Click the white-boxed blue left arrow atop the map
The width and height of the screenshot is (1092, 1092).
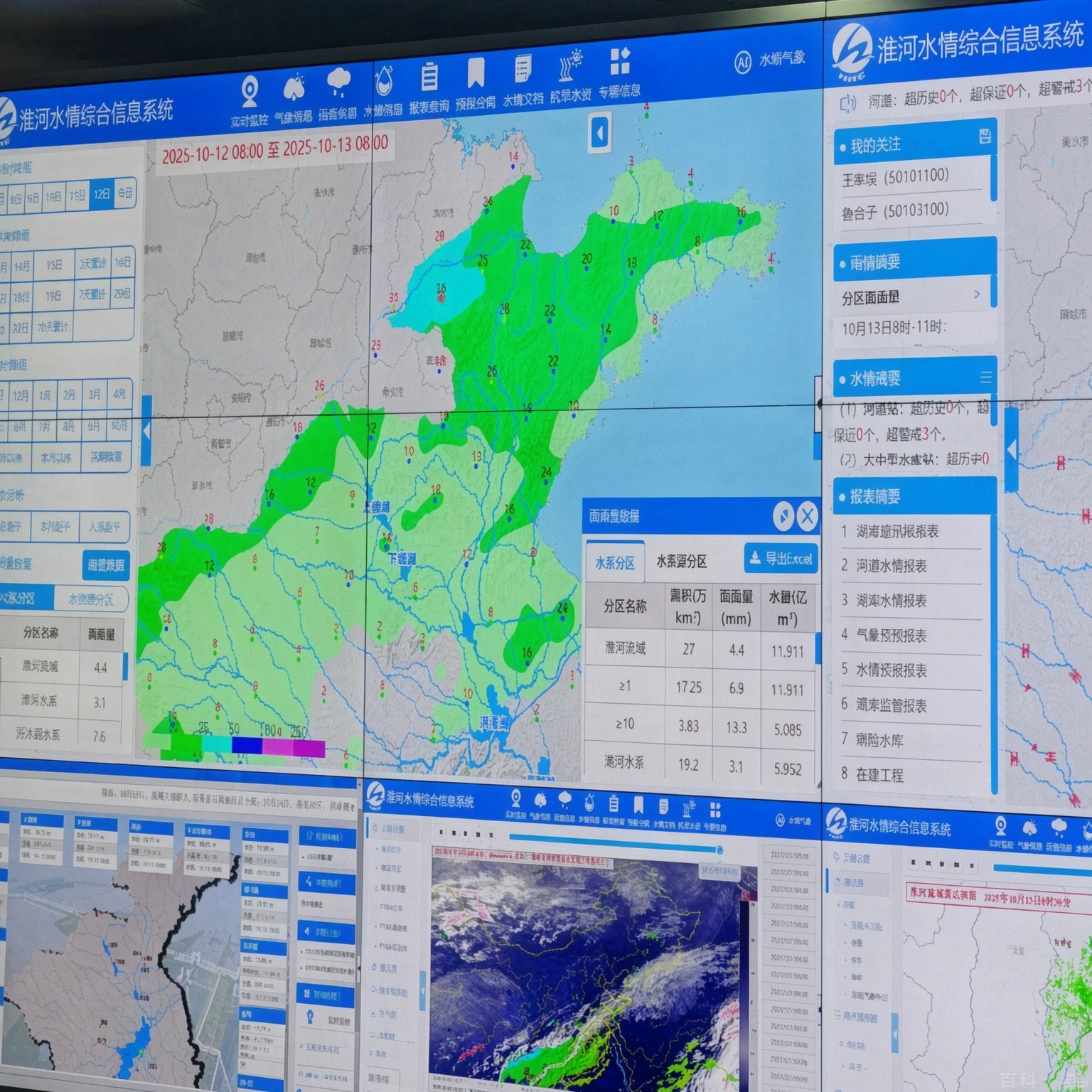click(600, 134)
